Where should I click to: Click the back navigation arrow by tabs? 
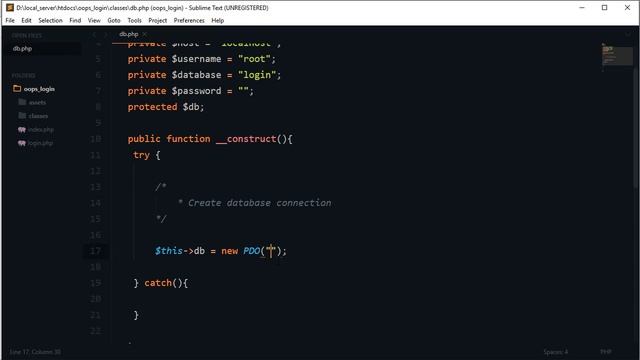(94, 35)
